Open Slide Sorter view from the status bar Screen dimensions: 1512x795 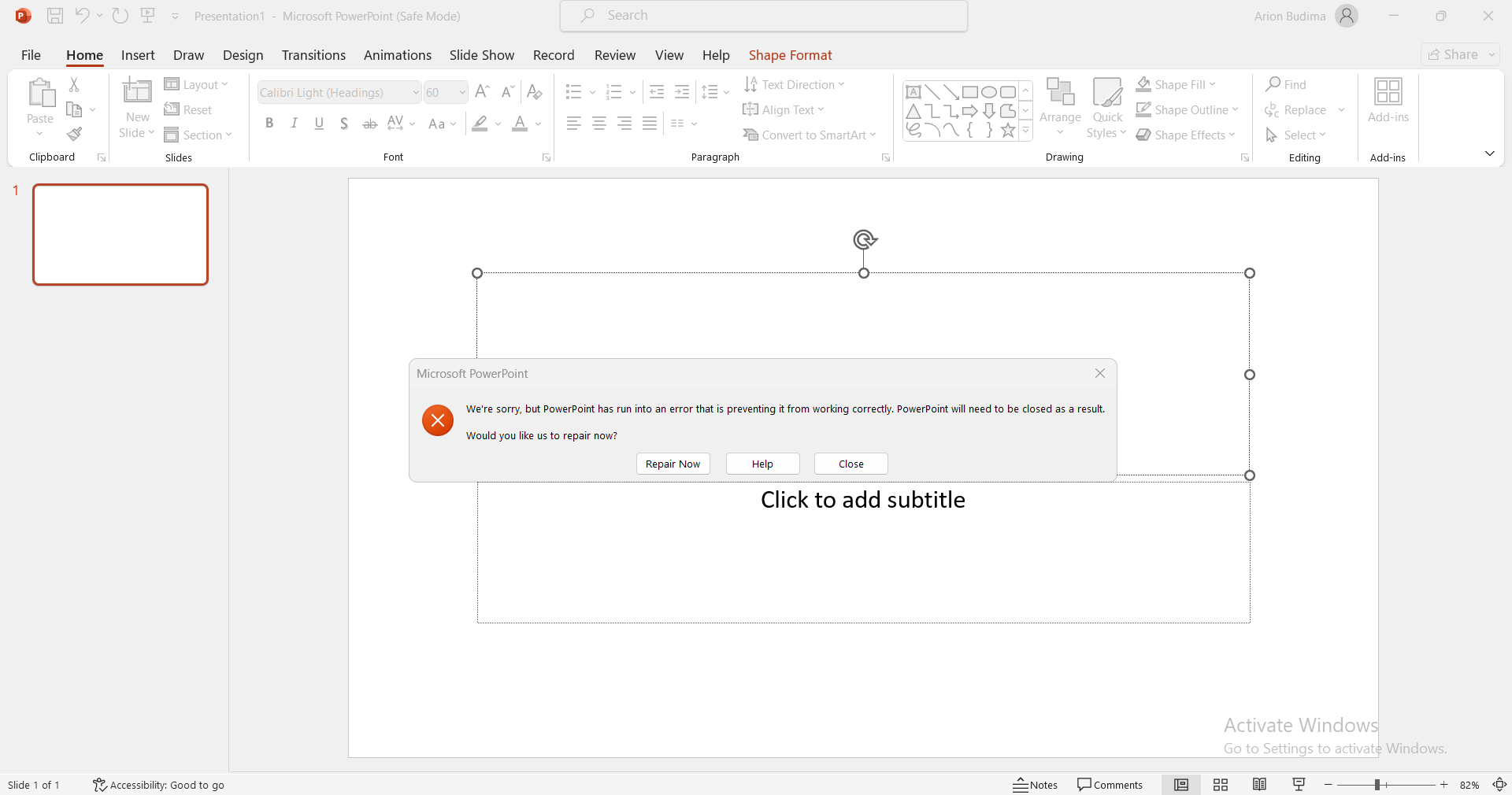1221,785
